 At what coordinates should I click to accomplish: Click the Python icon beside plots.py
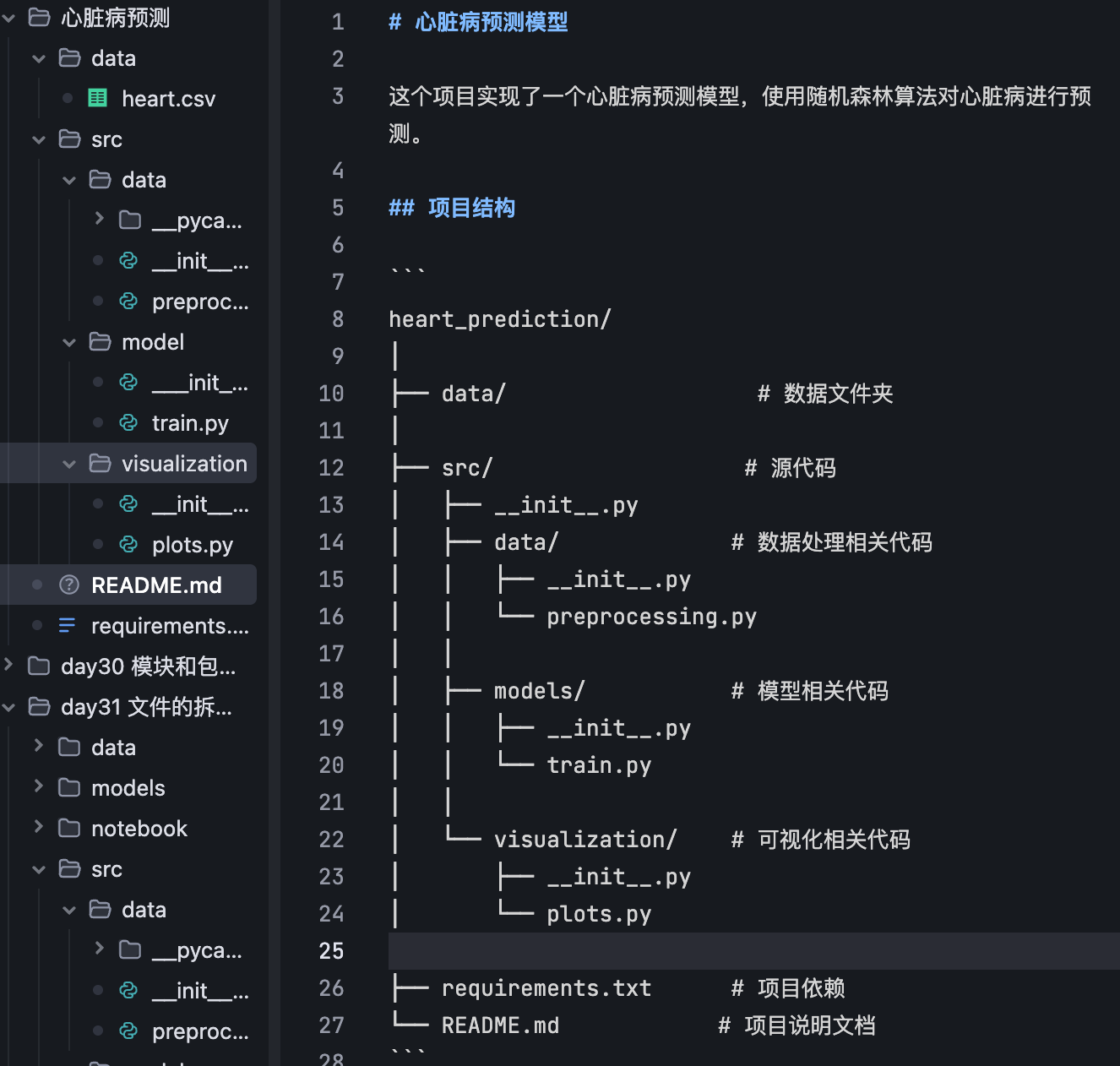[x=128, y=544]
